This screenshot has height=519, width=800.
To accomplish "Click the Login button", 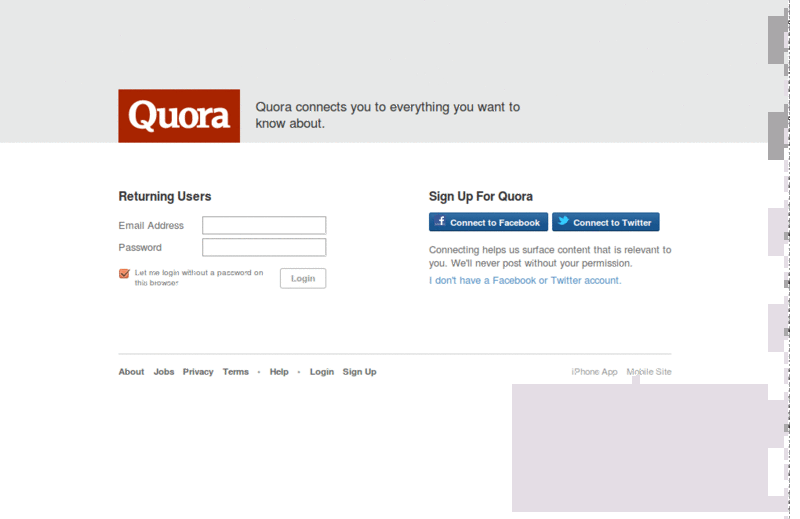I will tap(303, 278).
